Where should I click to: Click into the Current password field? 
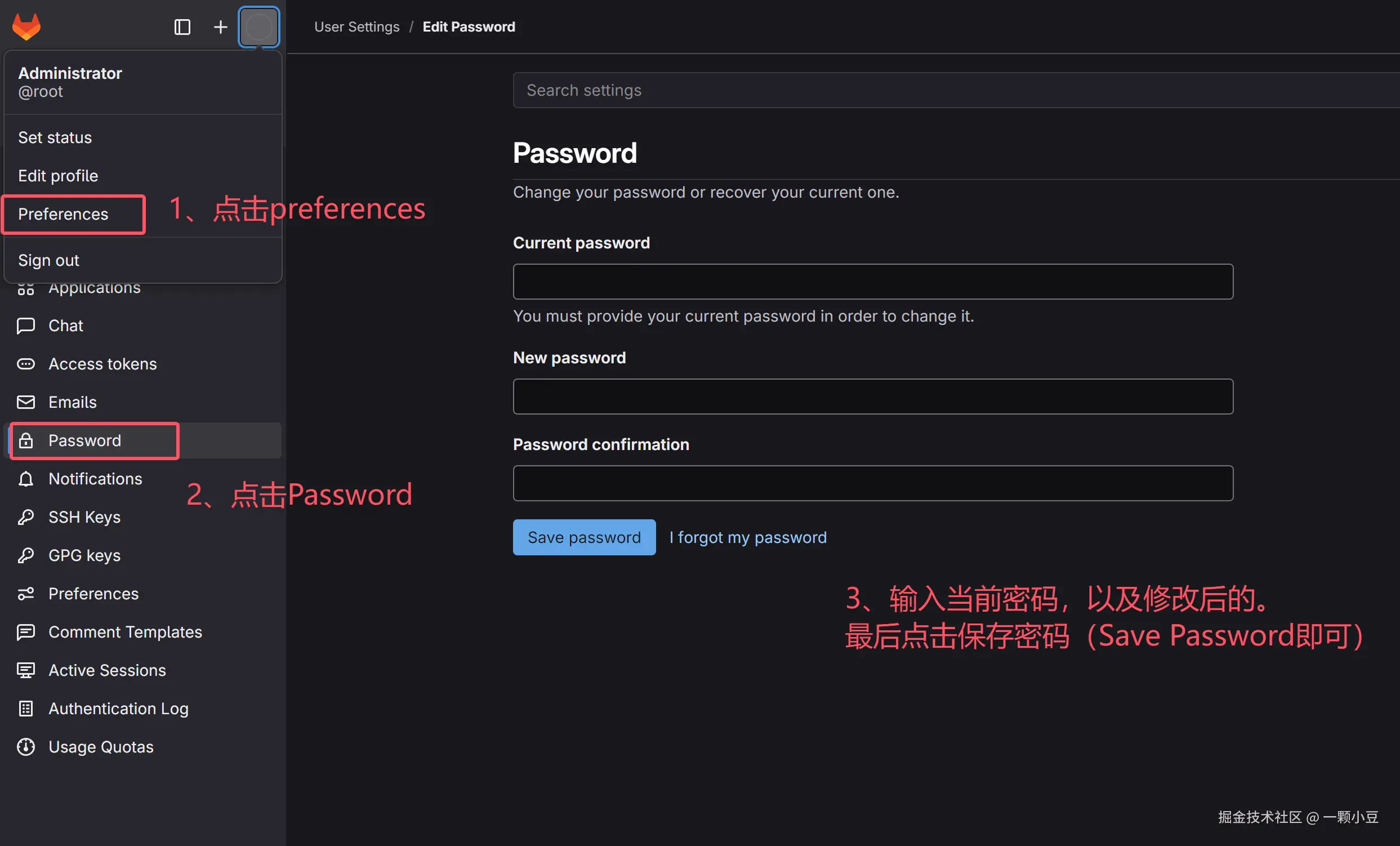pos(873,281)
